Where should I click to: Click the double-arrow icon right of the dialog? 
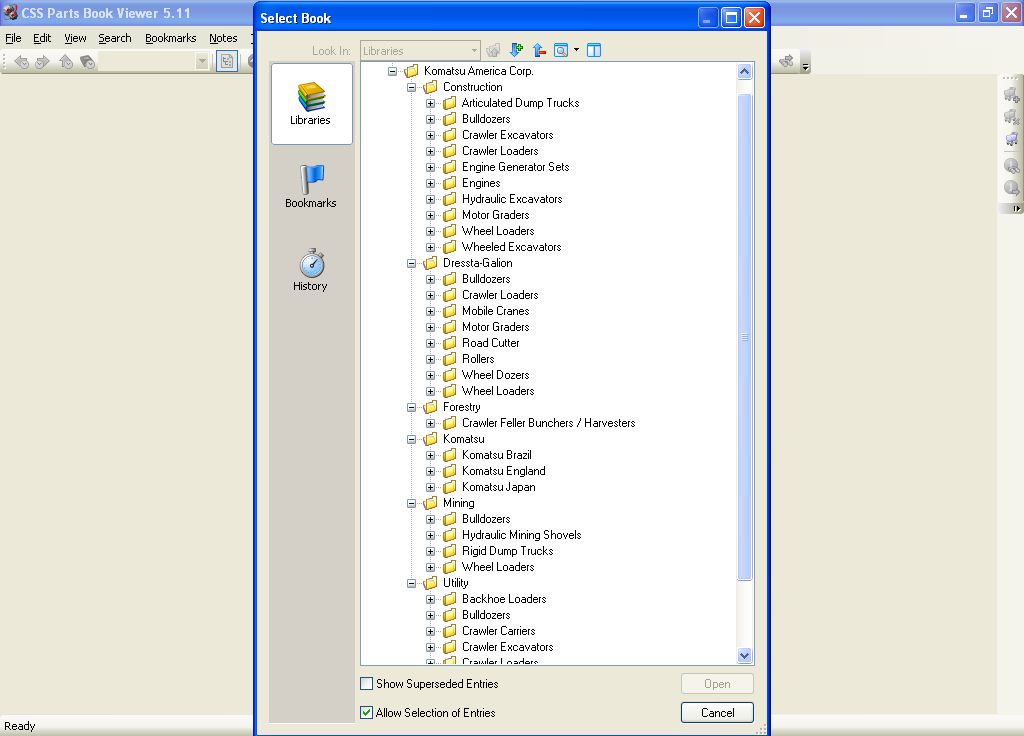(x=786, y=61)
